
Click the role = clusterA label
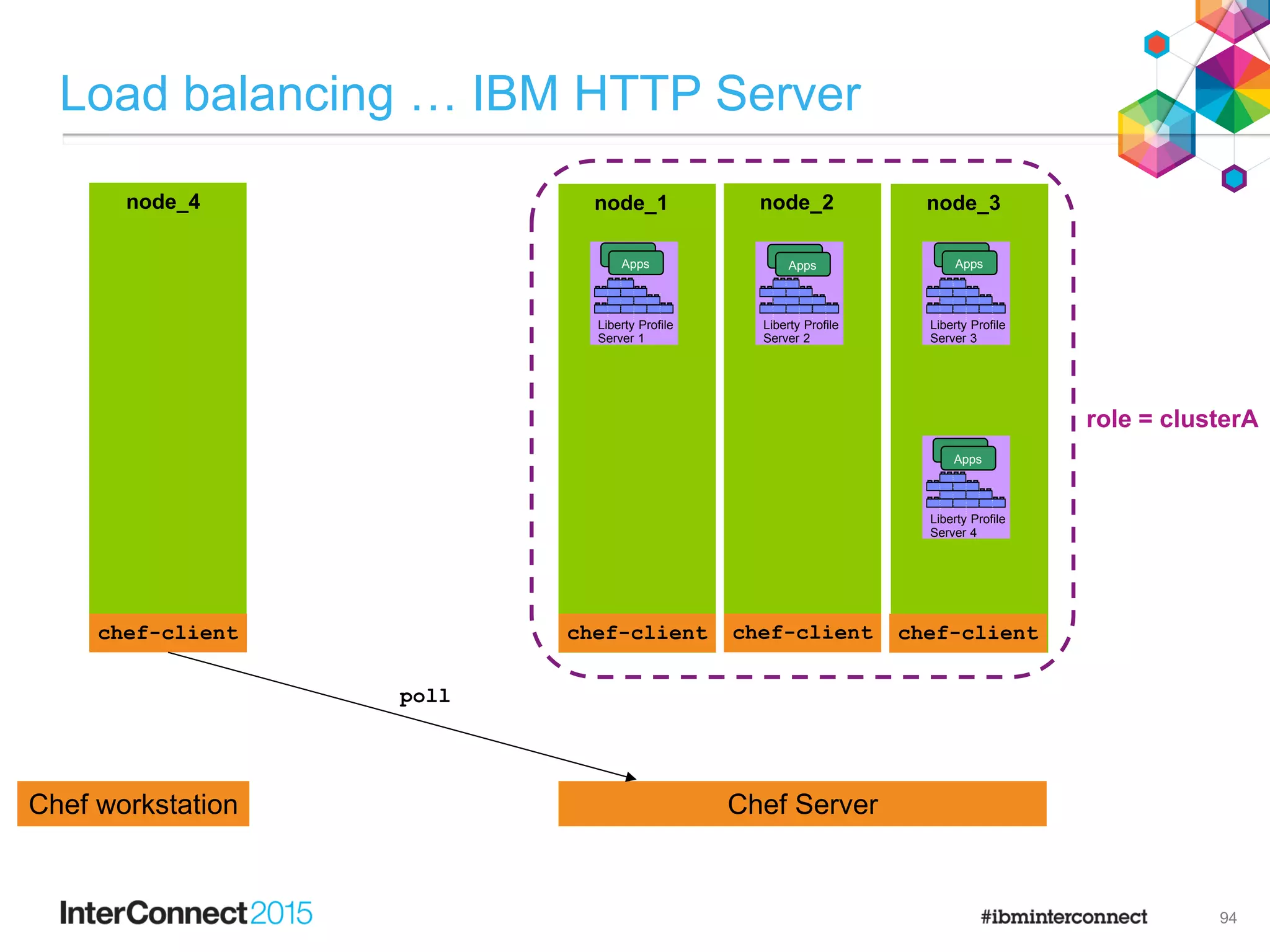click(x=1171, y=419)
